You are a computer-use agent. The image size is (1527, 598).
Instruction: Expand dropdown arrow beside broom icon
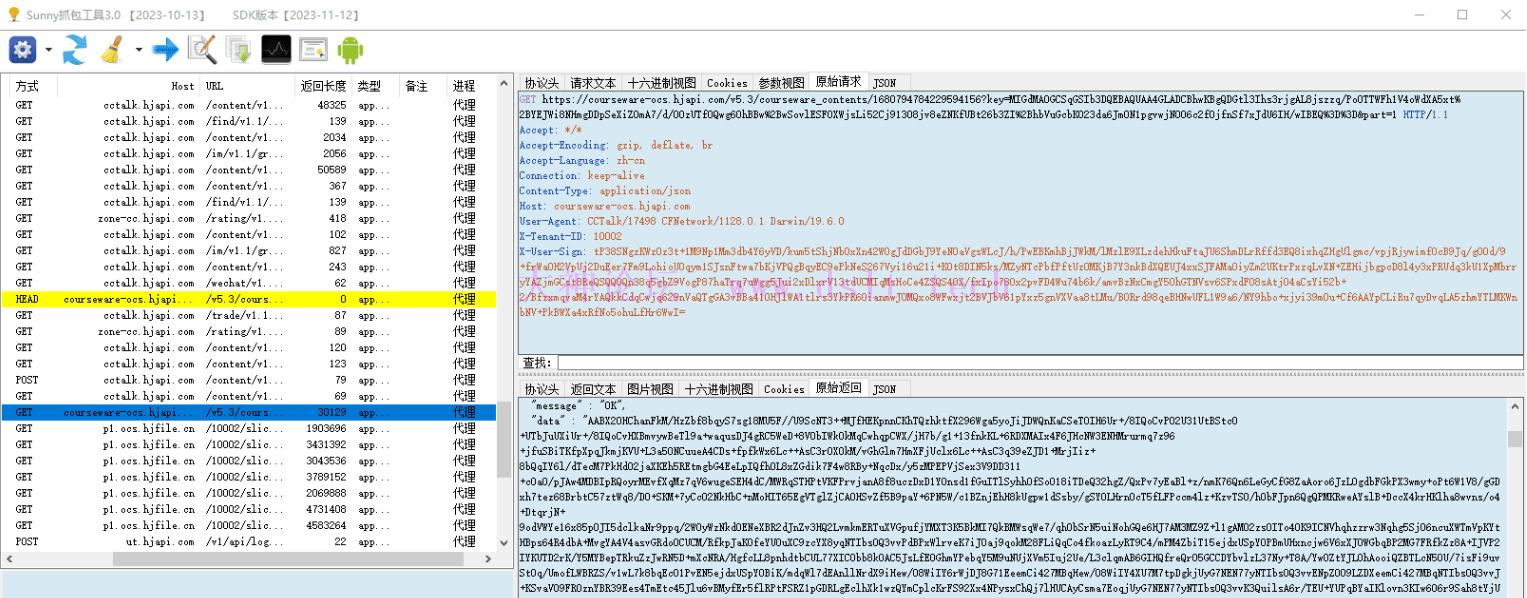click(139, 49)
